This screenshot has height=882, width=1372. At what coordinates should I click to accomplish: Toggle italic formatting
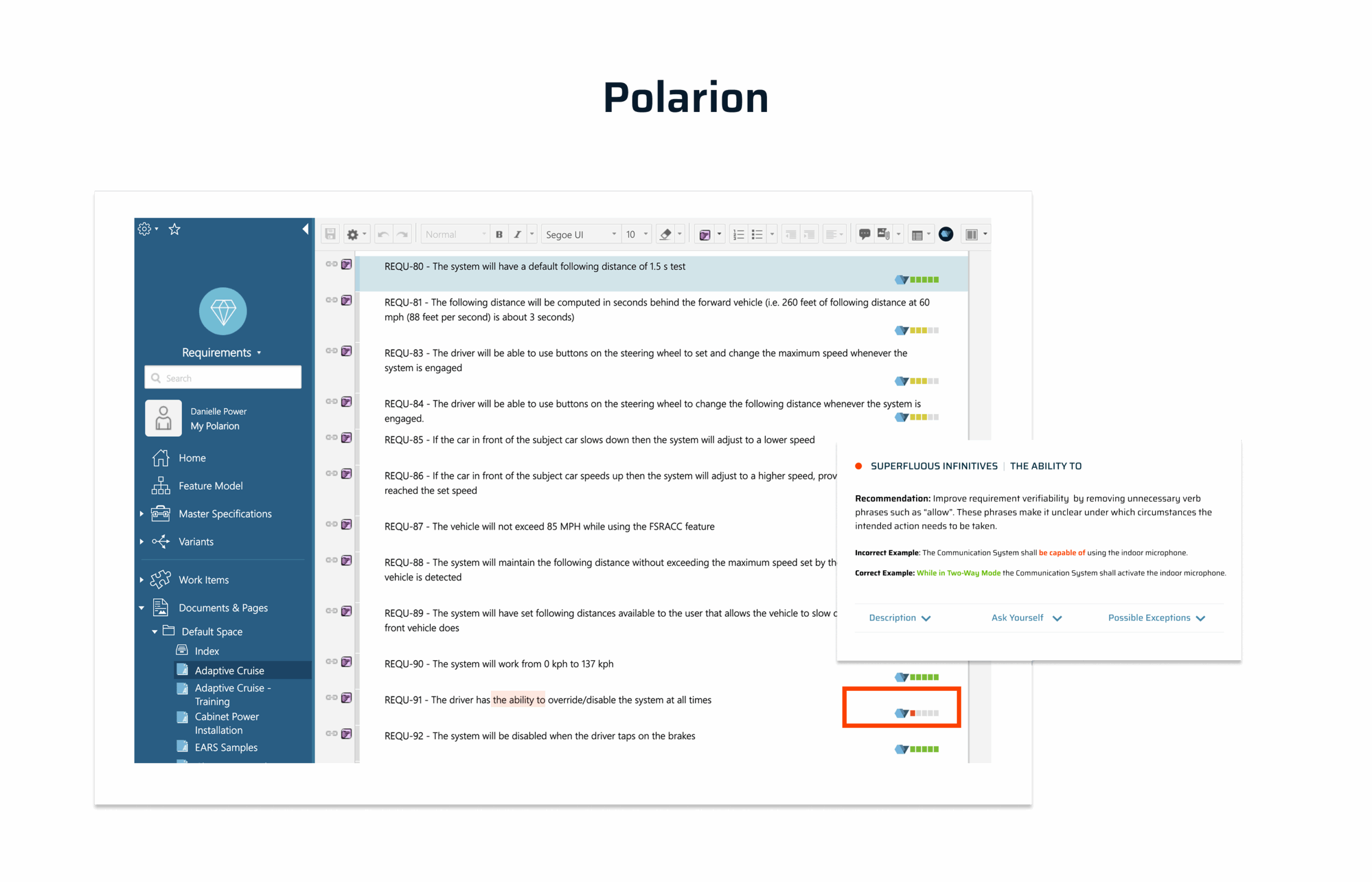click(517, 234)
